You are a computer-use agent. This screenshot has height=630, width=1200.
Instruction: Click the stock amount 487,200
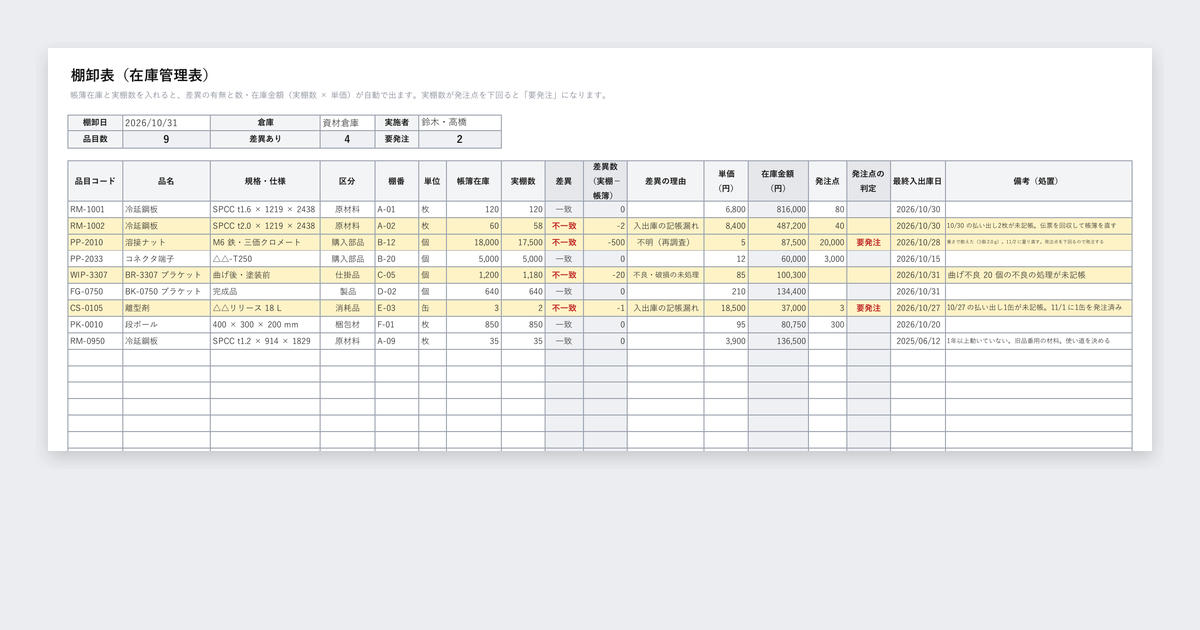(x=778, y=226)
